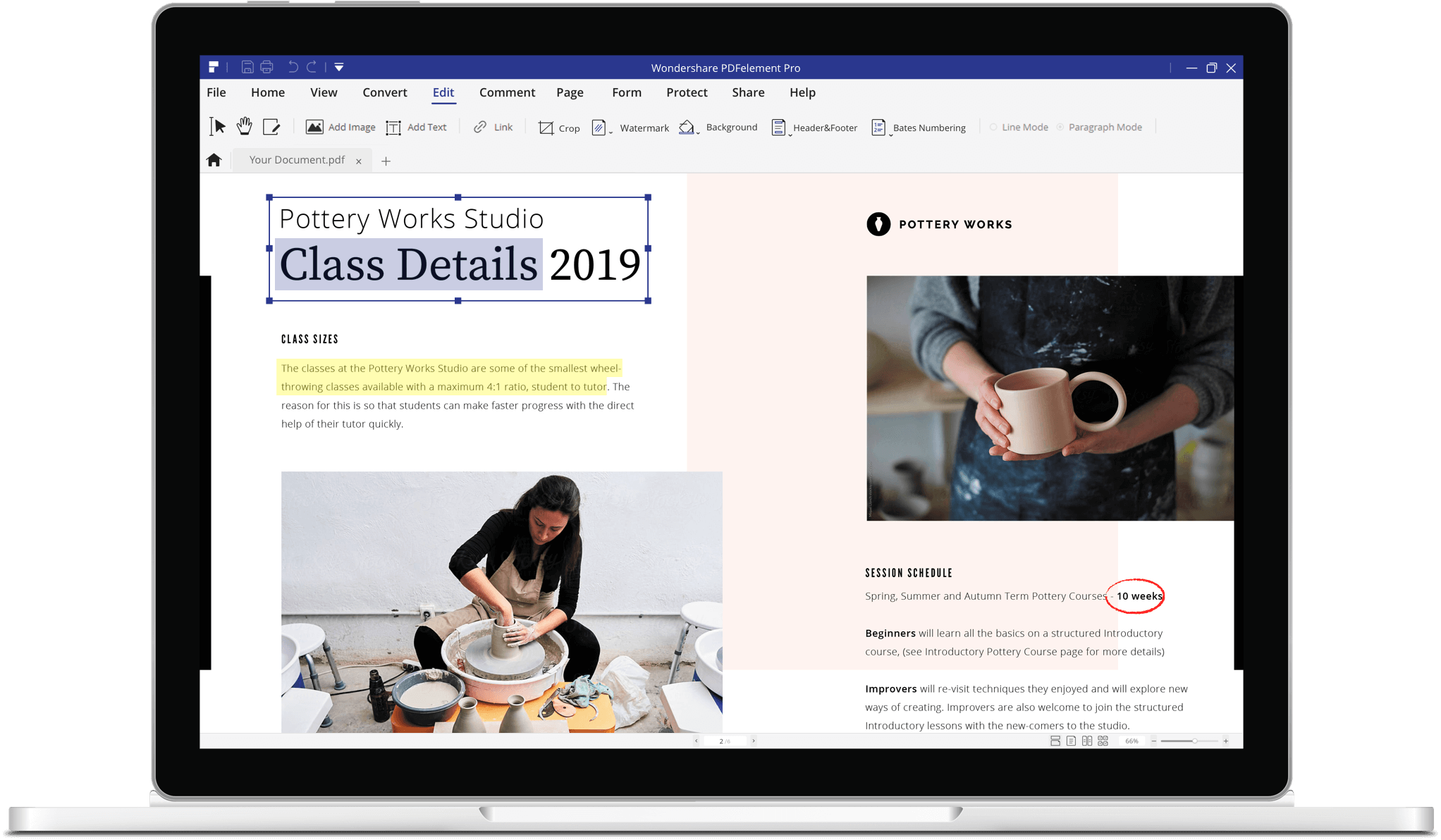Select the Hand pan tool
The height and width of the screenshot is (840, 1441).
[244, 127]
